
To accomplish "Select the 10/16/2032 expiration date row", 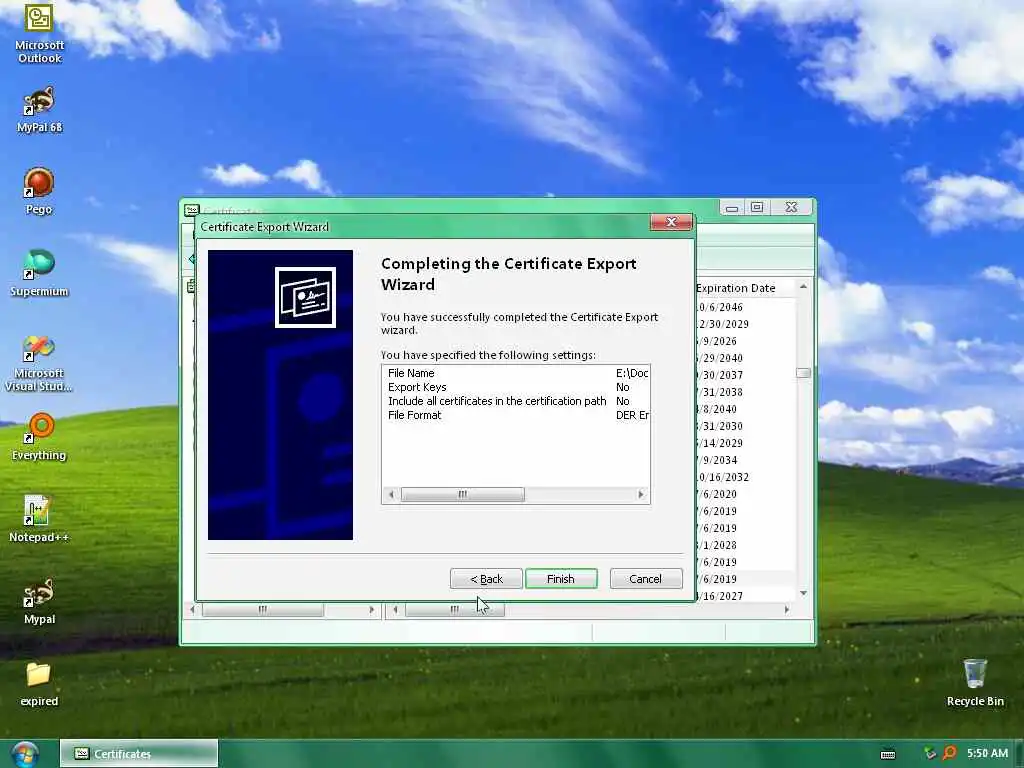I will (723, 477).
